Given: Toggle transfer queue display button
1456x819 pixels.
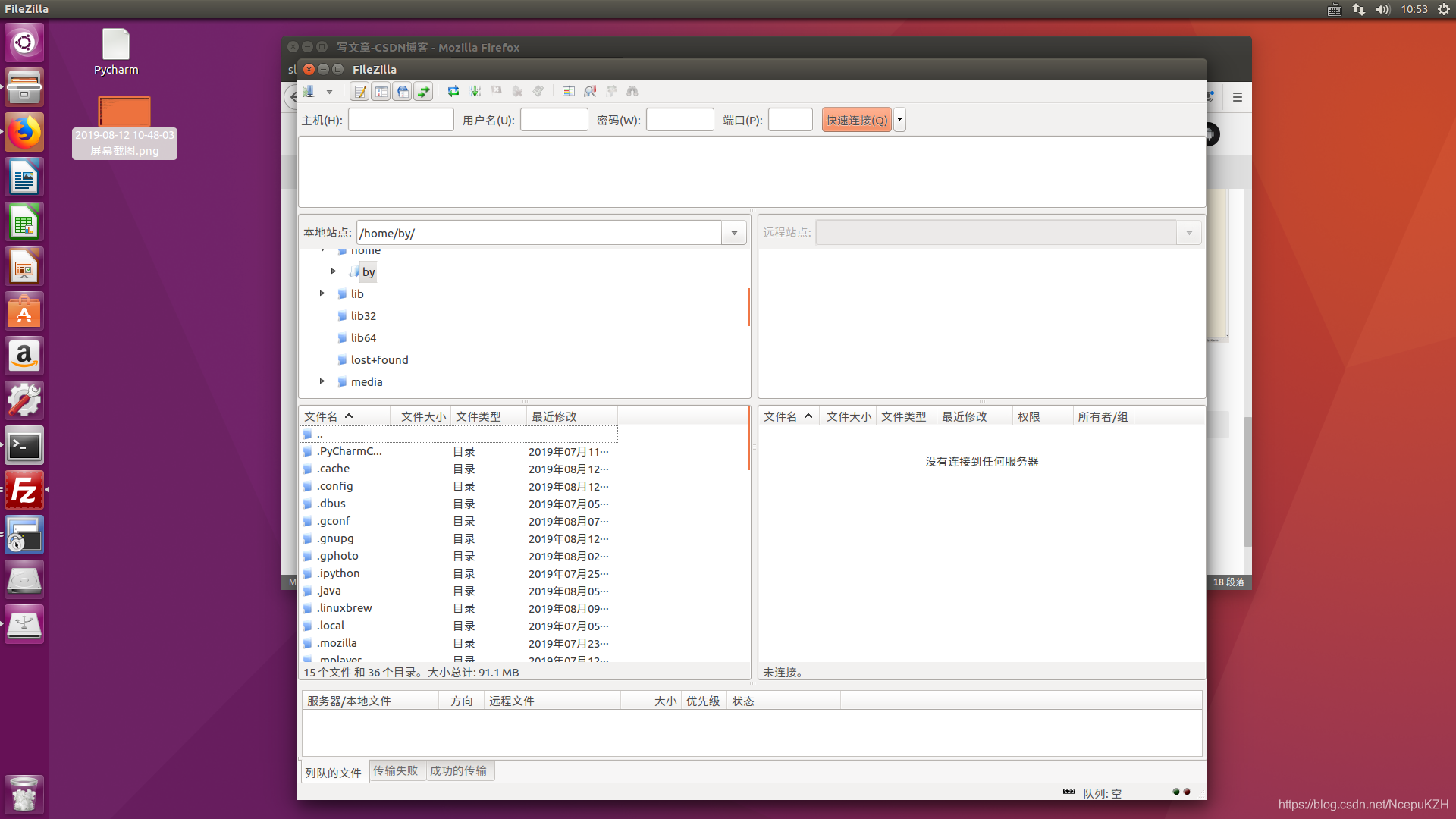Looking at the screenshot, I should (423, 92).
